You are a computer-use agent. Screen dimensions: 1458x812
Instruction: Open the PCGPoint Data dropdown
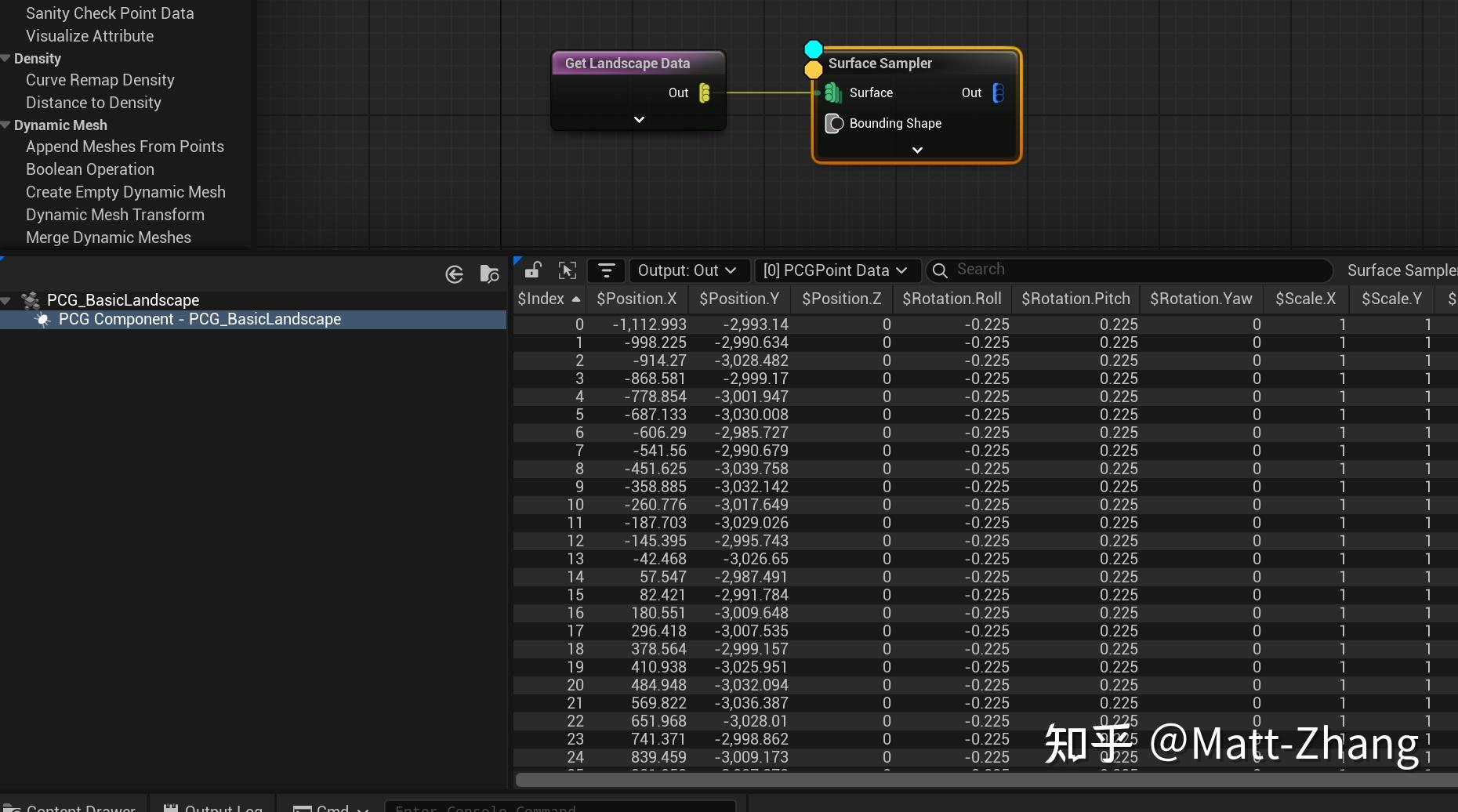(x=834, y=270)
